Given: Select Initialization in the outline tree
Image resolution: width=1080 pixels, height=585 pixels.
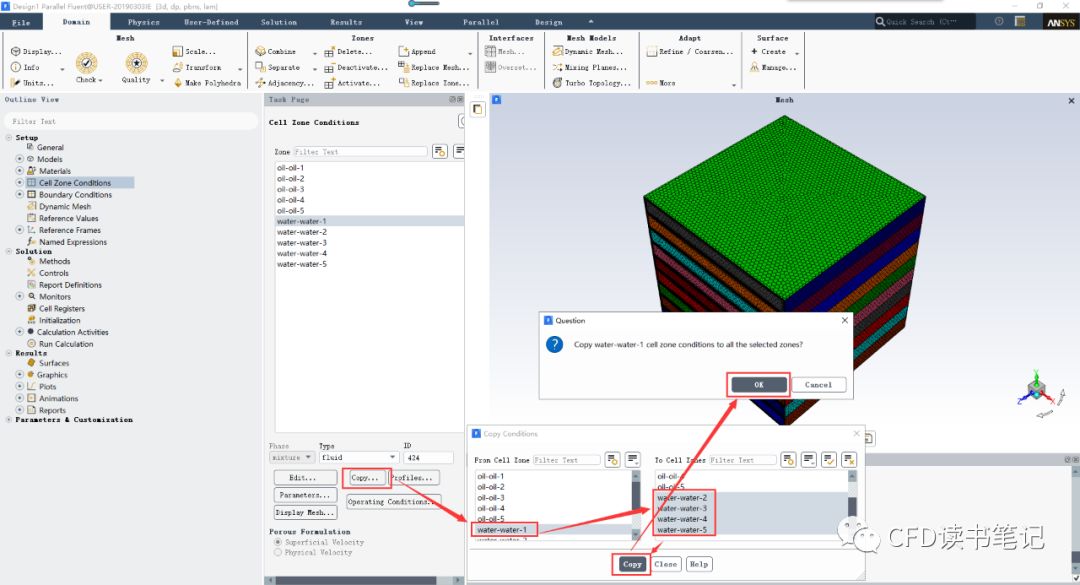Looking at the screenshot, I should click(59, 320).
